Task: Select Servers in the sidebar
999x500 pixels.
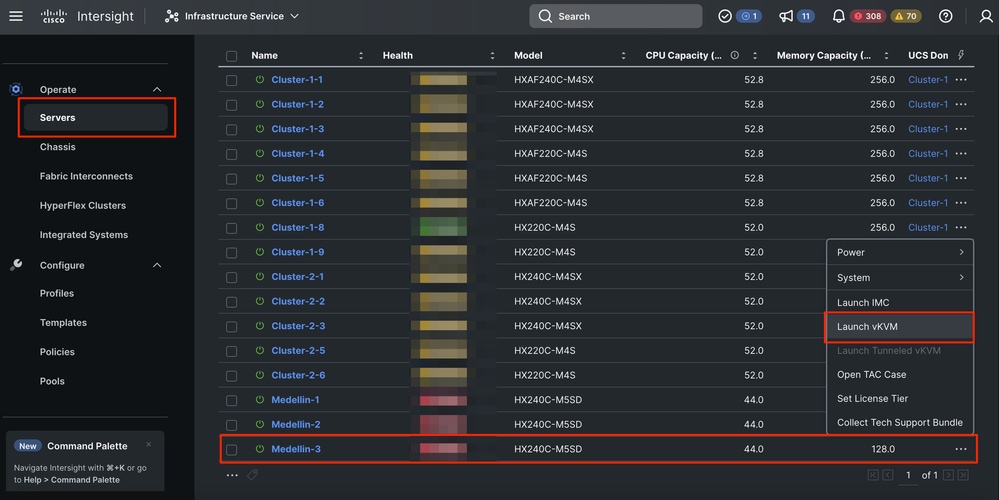Action: click(x=96, y=118)
